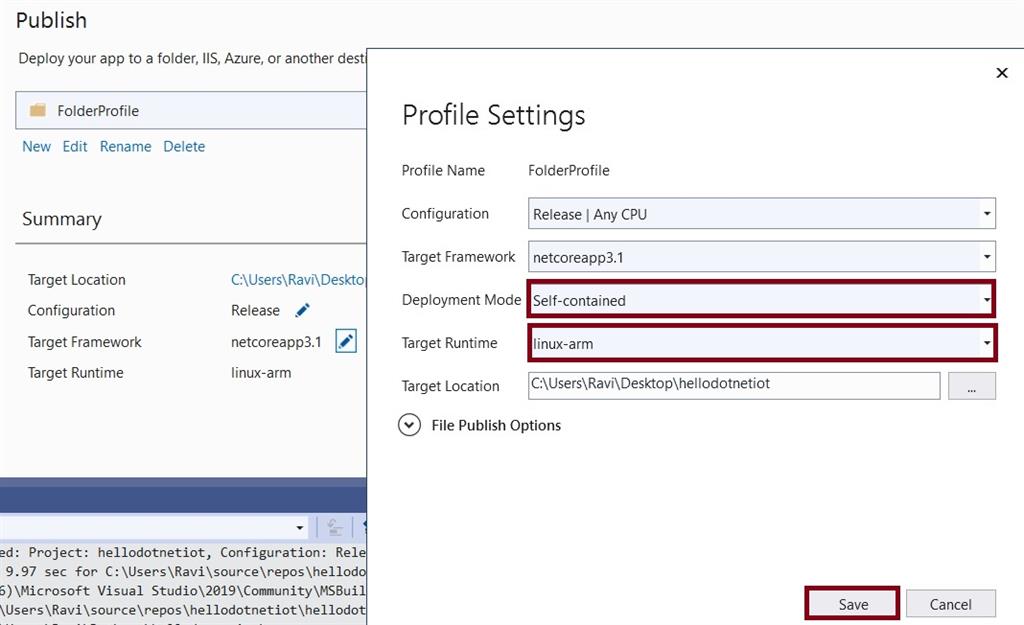Screen dimensions: 1024x625
Task: Open the Target Location path link in Summary
Action: 298,280
